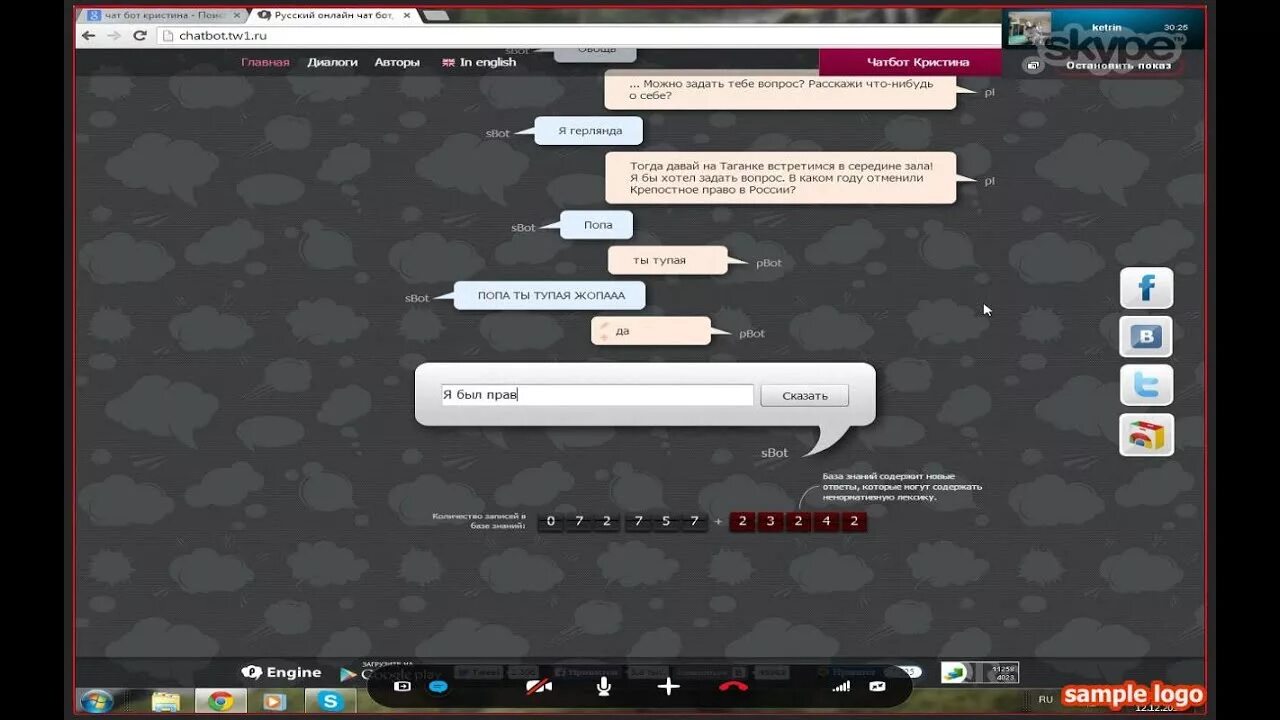
Task: Click the browser back arrow
Action: tap(88, 35)
